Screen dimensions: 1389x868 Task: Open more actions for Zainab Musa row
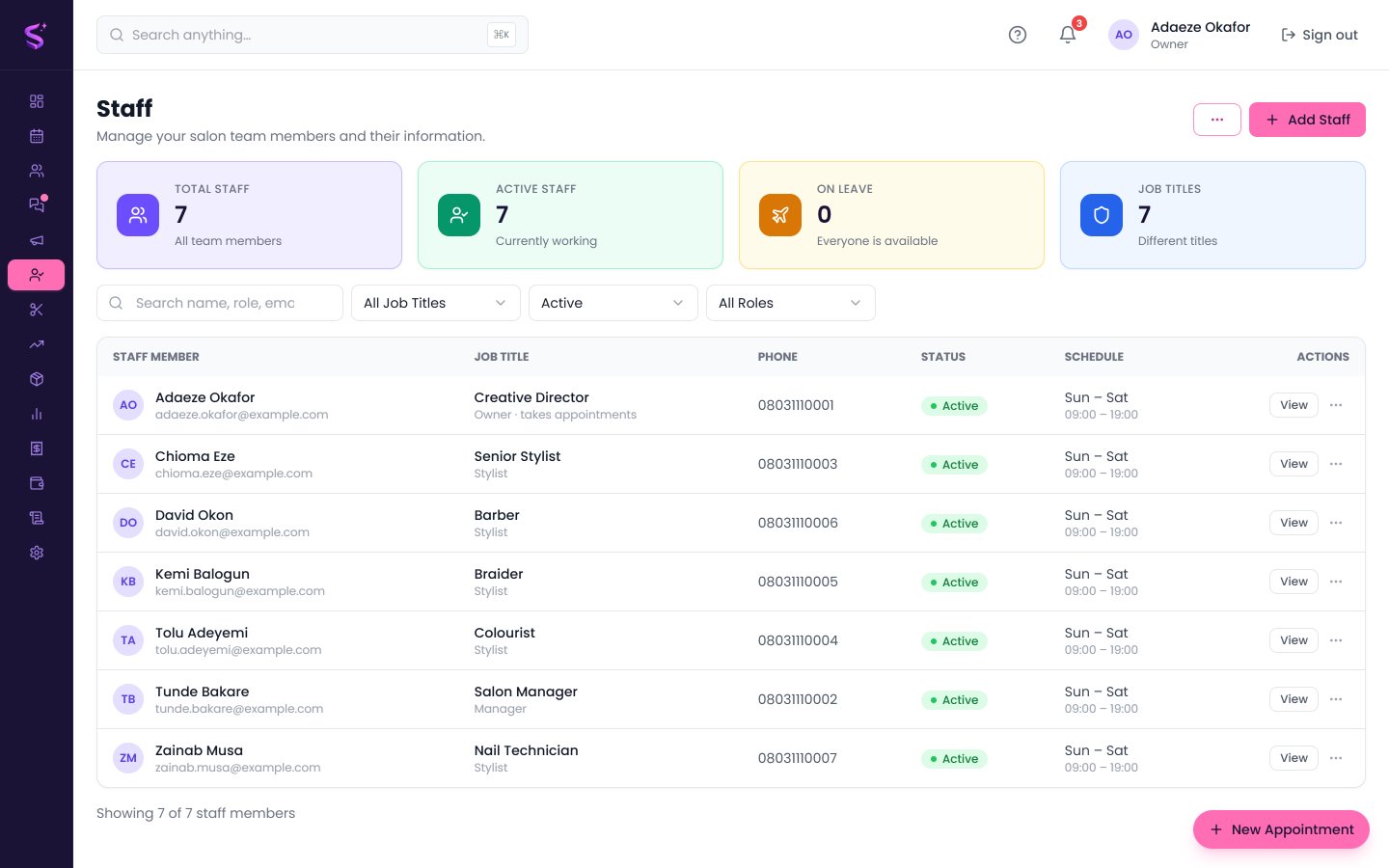[1336, 758]
